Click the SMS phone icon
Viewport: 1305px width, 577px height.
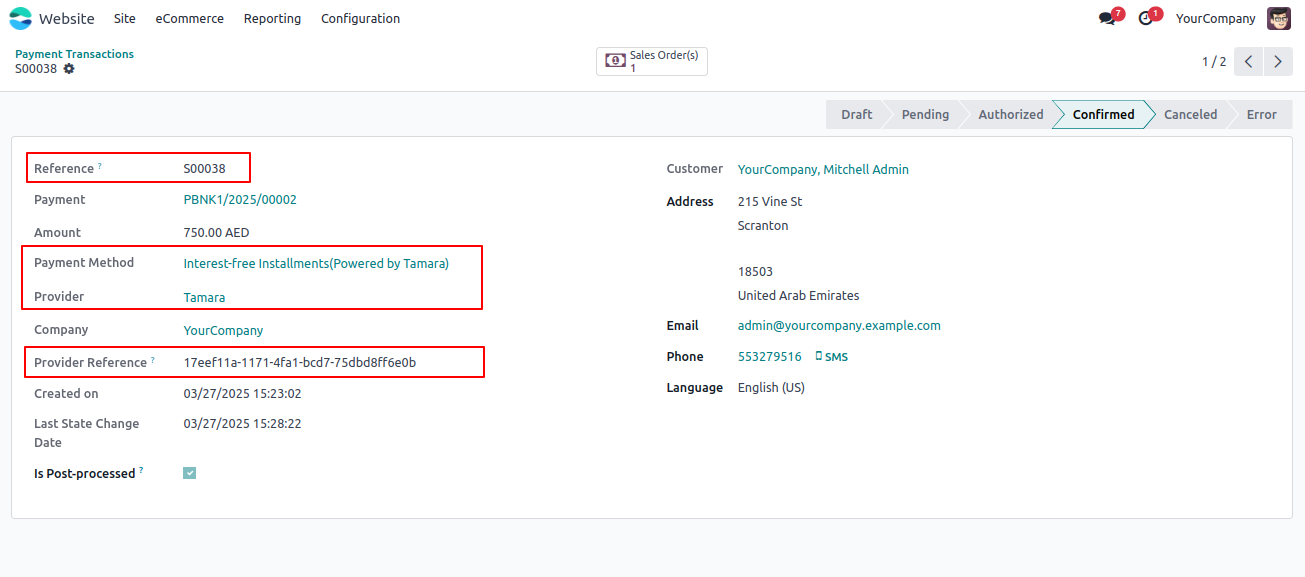coord(819,356)
